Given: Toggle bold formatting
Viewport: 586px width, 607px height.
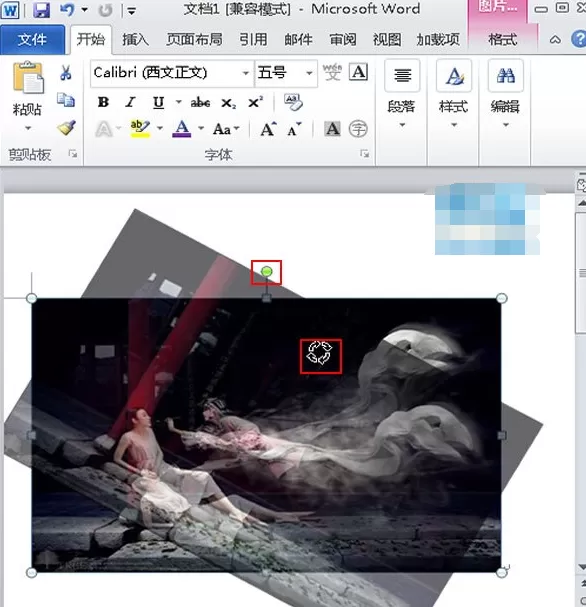Looking at the screenshot, I should pos(103,102).
